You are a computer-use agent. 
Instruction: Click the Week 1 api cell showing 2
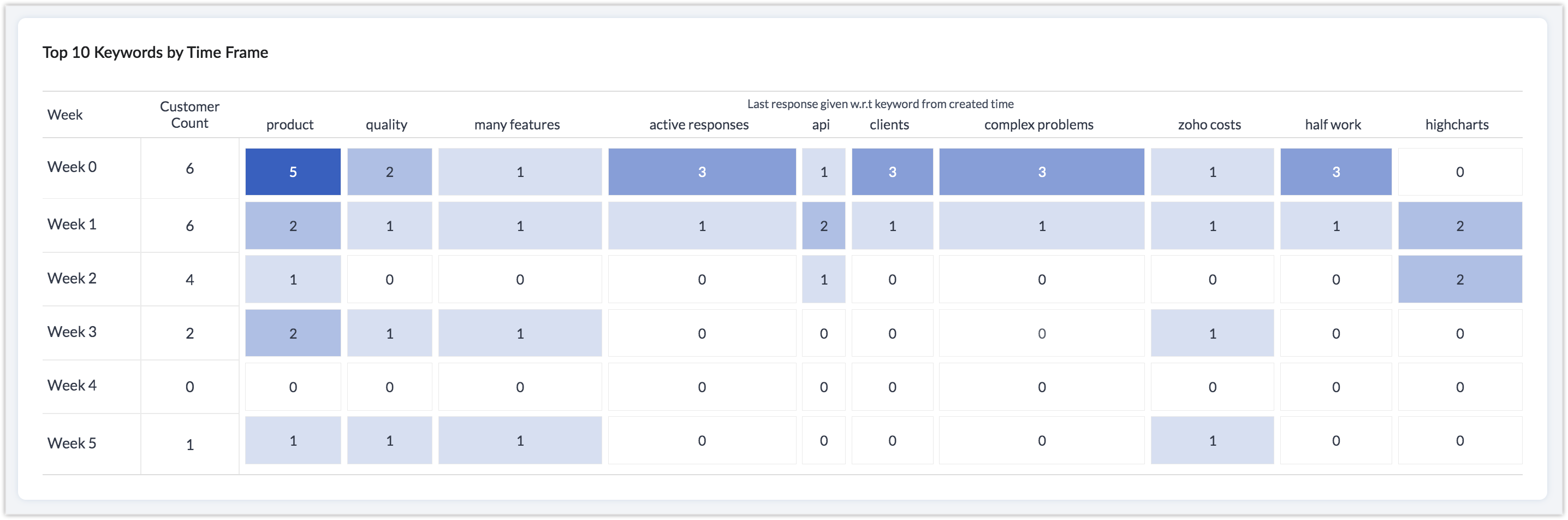coord(823,226)
